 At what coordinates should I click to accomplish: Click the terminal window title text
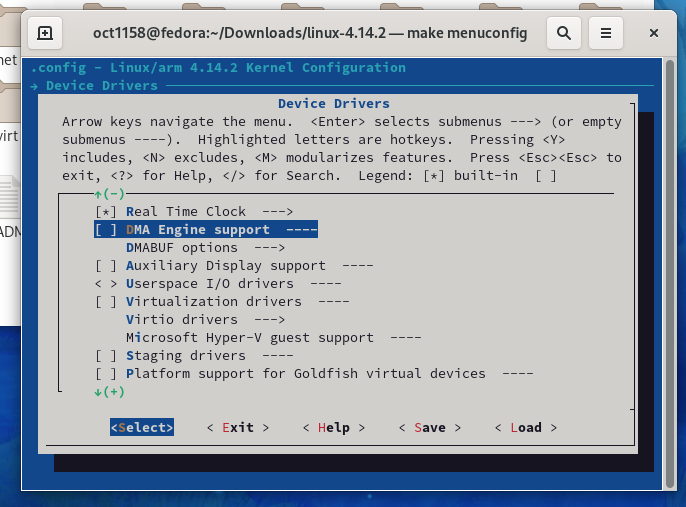310,33
